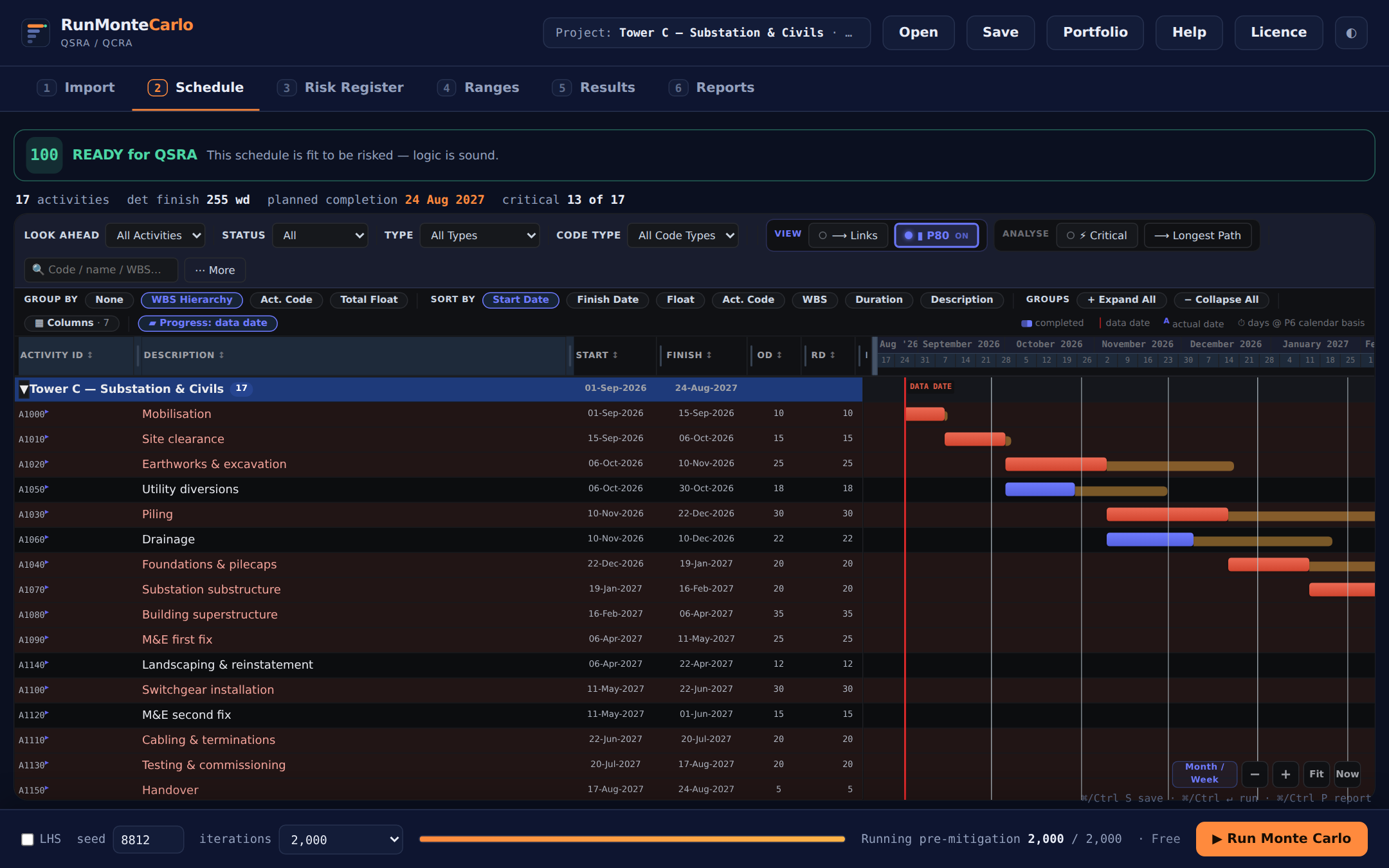Viewport: 1389px width, 868px height.
Task: Click the Fit timeline button
Action: [1316, 774]
